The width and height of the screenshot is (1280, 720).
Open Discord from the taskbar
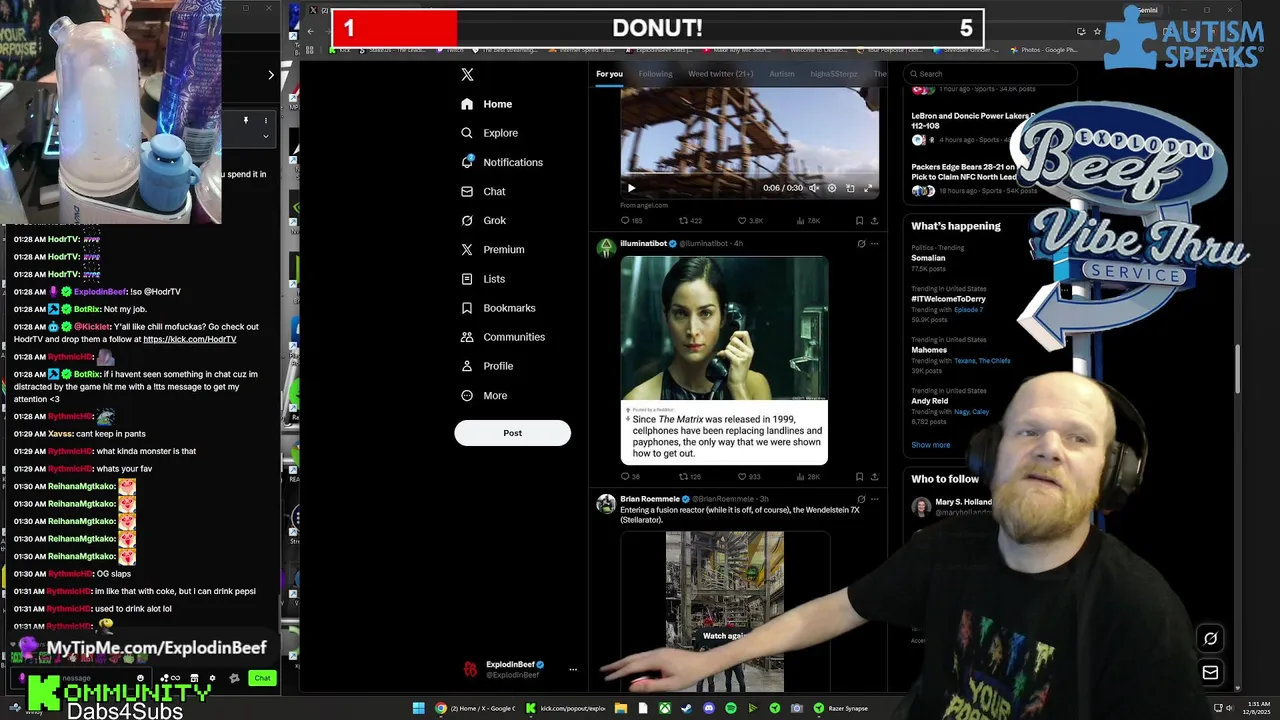(709, 708)
